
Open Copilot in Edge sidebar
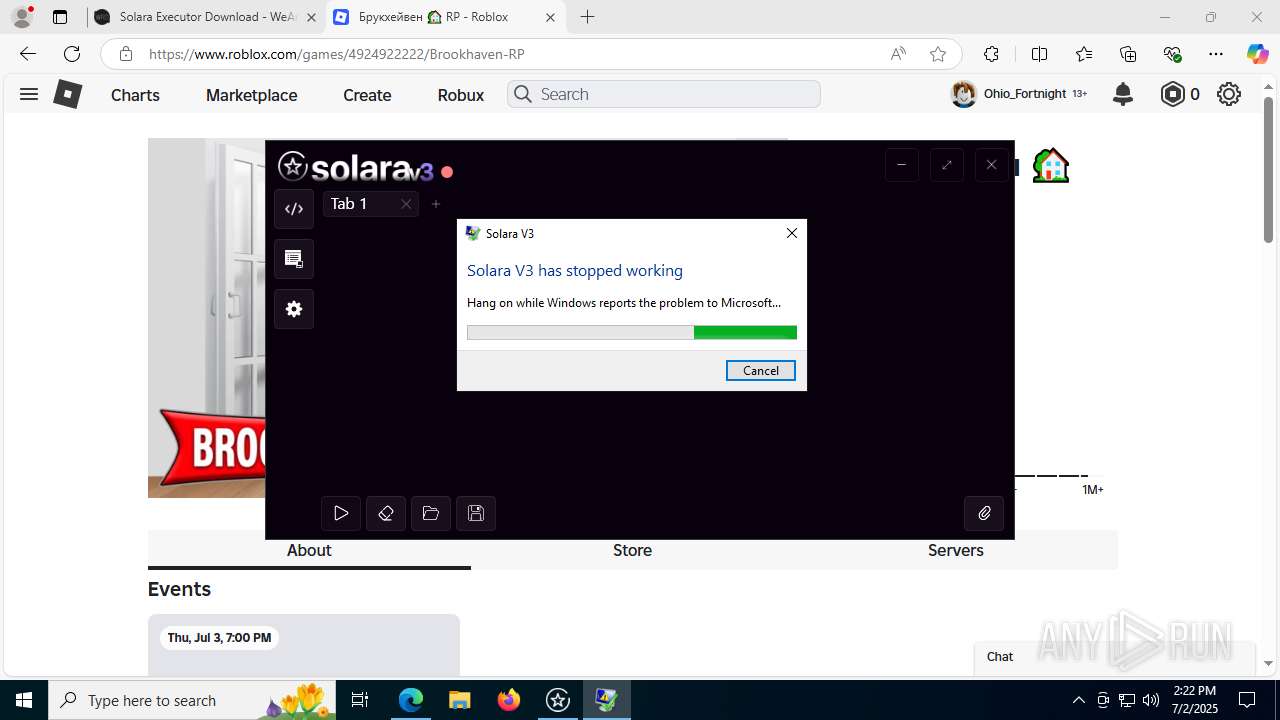(1257, 54)
